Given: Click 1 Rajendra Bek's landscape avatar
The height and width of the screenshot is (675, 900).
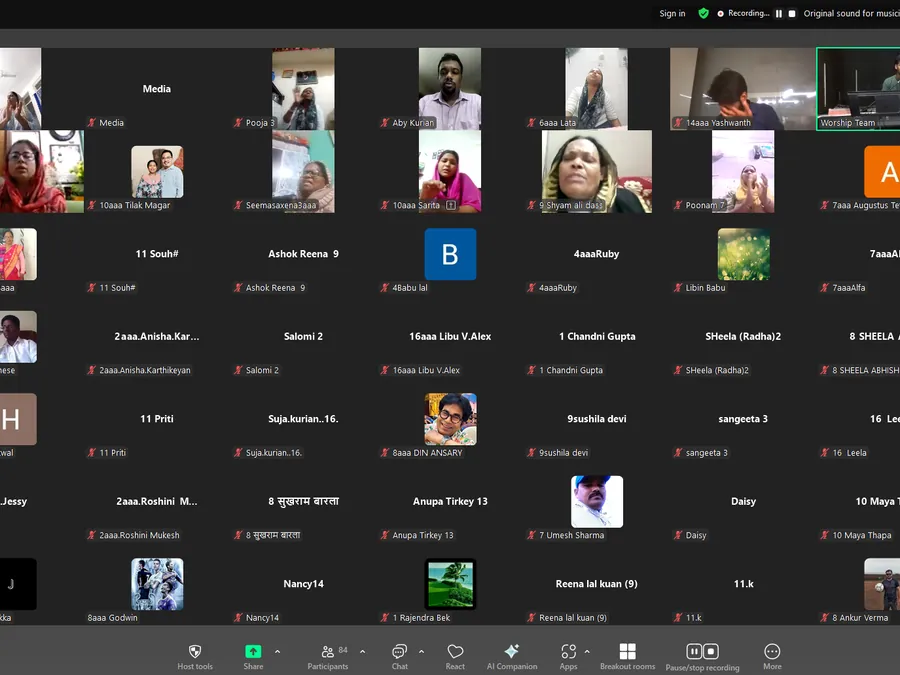Looking at the screenshot, I should [x=451, y=584].
